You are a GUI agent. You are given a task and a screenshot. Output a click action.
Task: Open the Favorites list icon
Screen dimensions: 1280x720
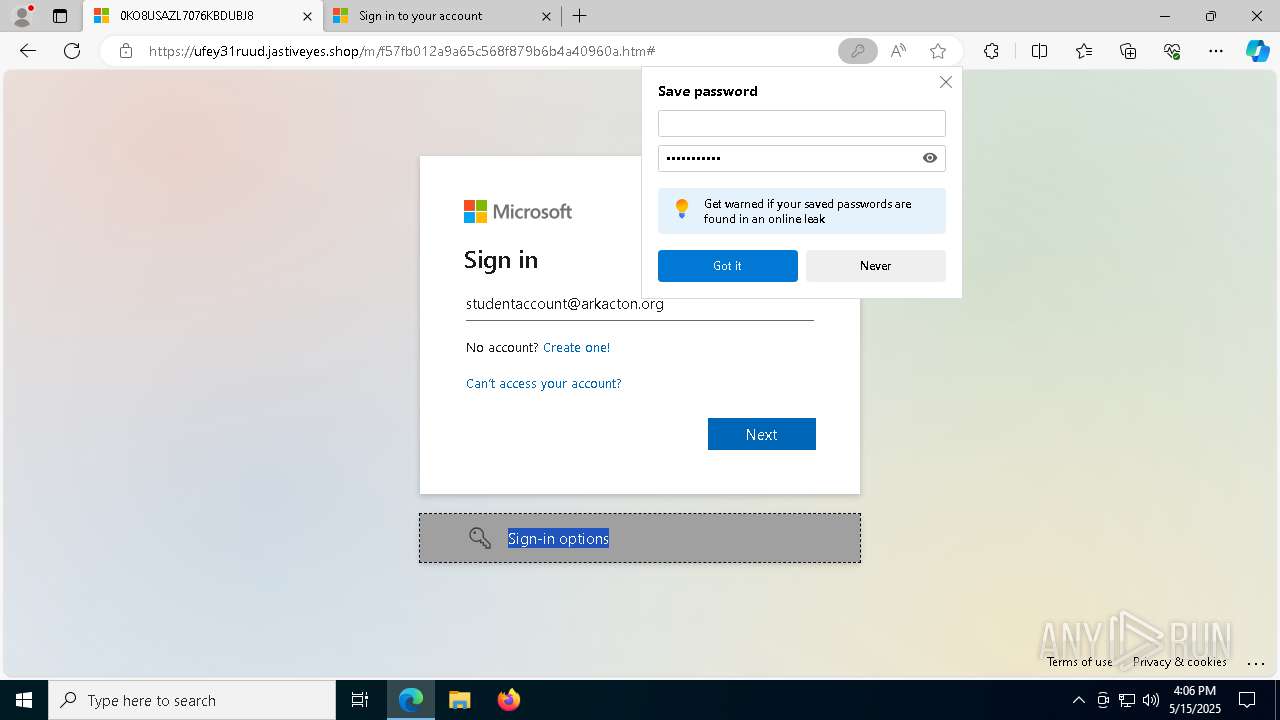pyautogui.click(x=1084, y=51)
